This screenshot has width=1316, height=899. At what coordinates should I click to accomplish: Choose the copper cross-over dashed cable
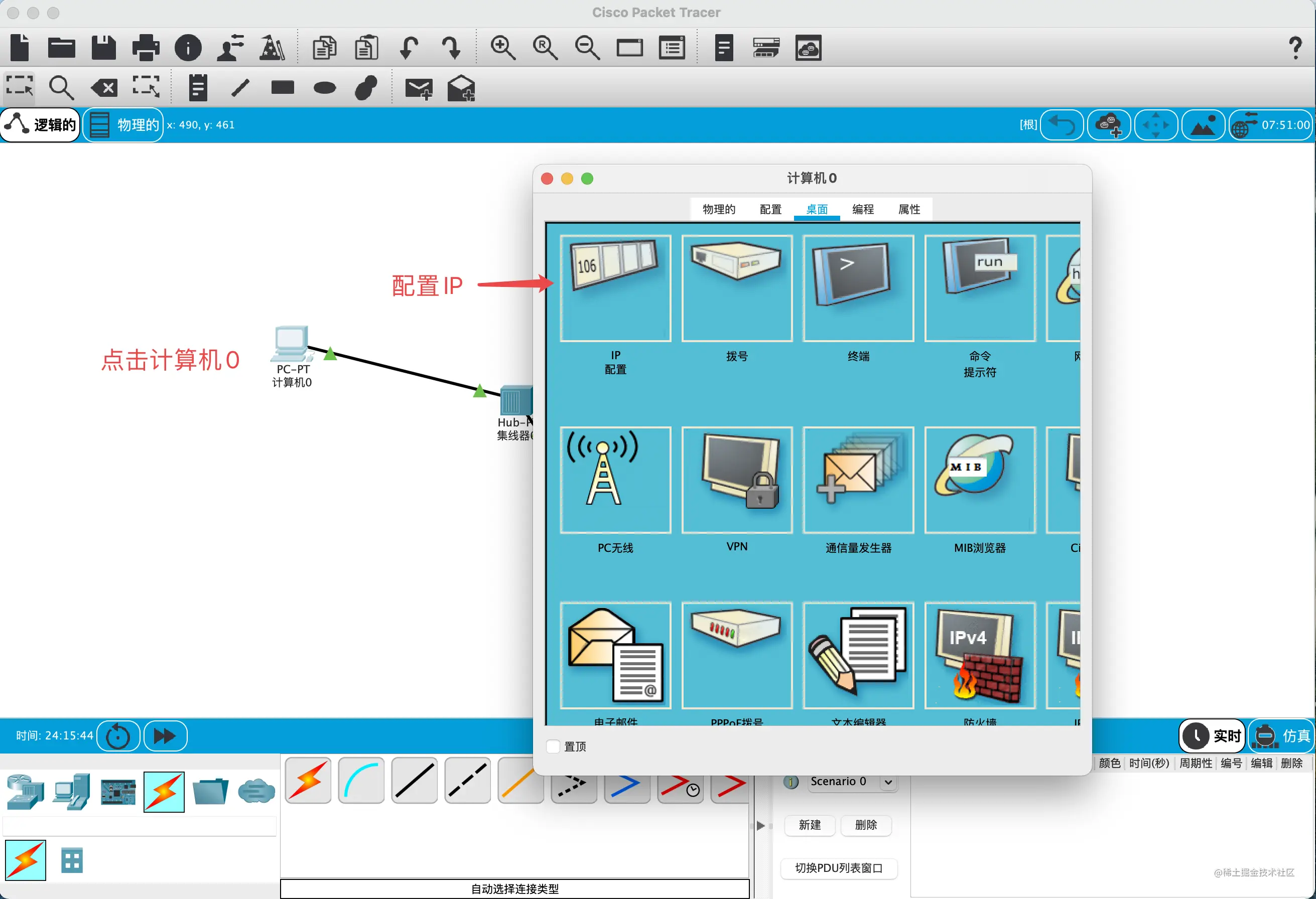pos(467,781)
